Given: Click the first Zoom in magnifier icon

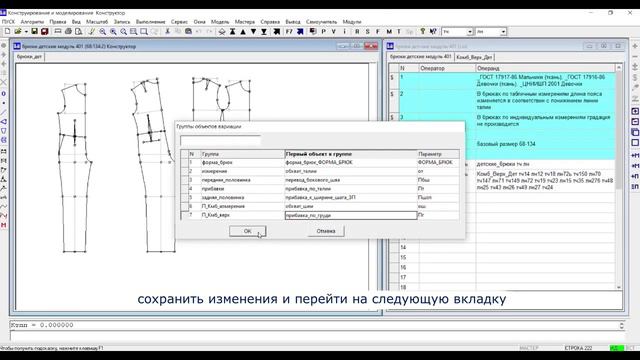Looking at the screenshot, I should (x=102, y=31).
